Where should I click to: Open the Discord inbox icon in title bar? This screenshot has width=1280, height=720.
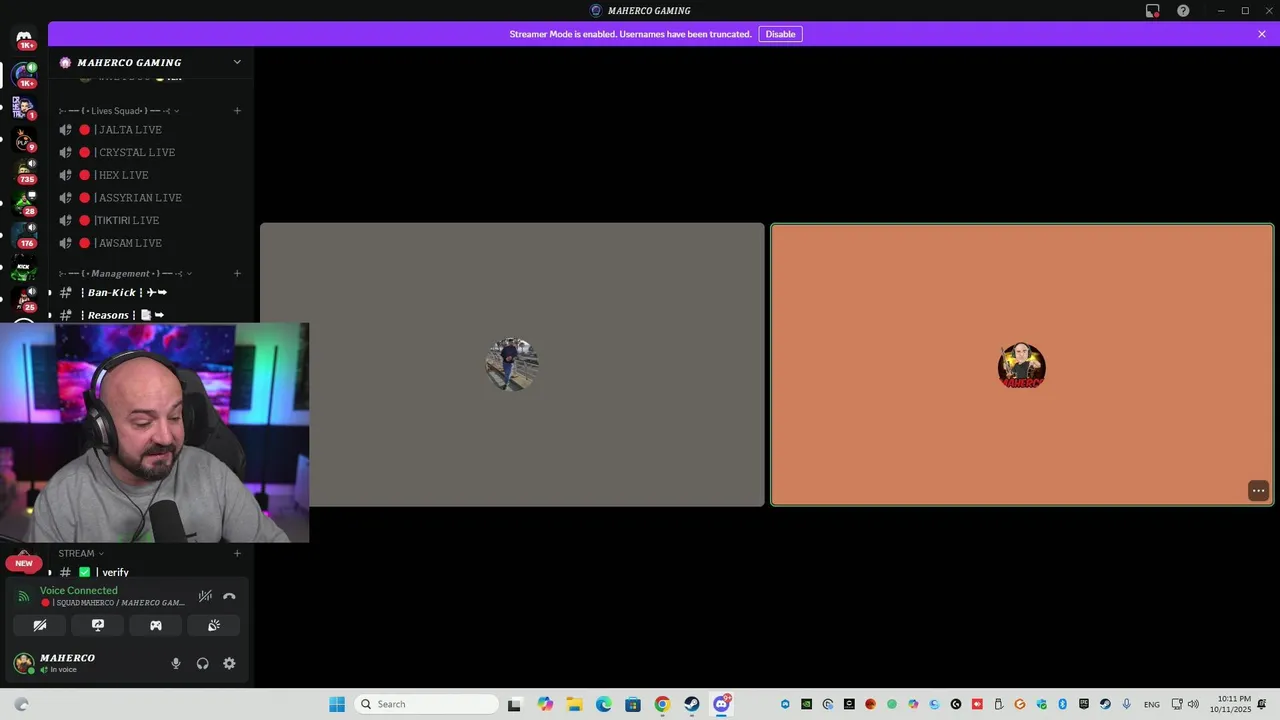pos(1152,10)
